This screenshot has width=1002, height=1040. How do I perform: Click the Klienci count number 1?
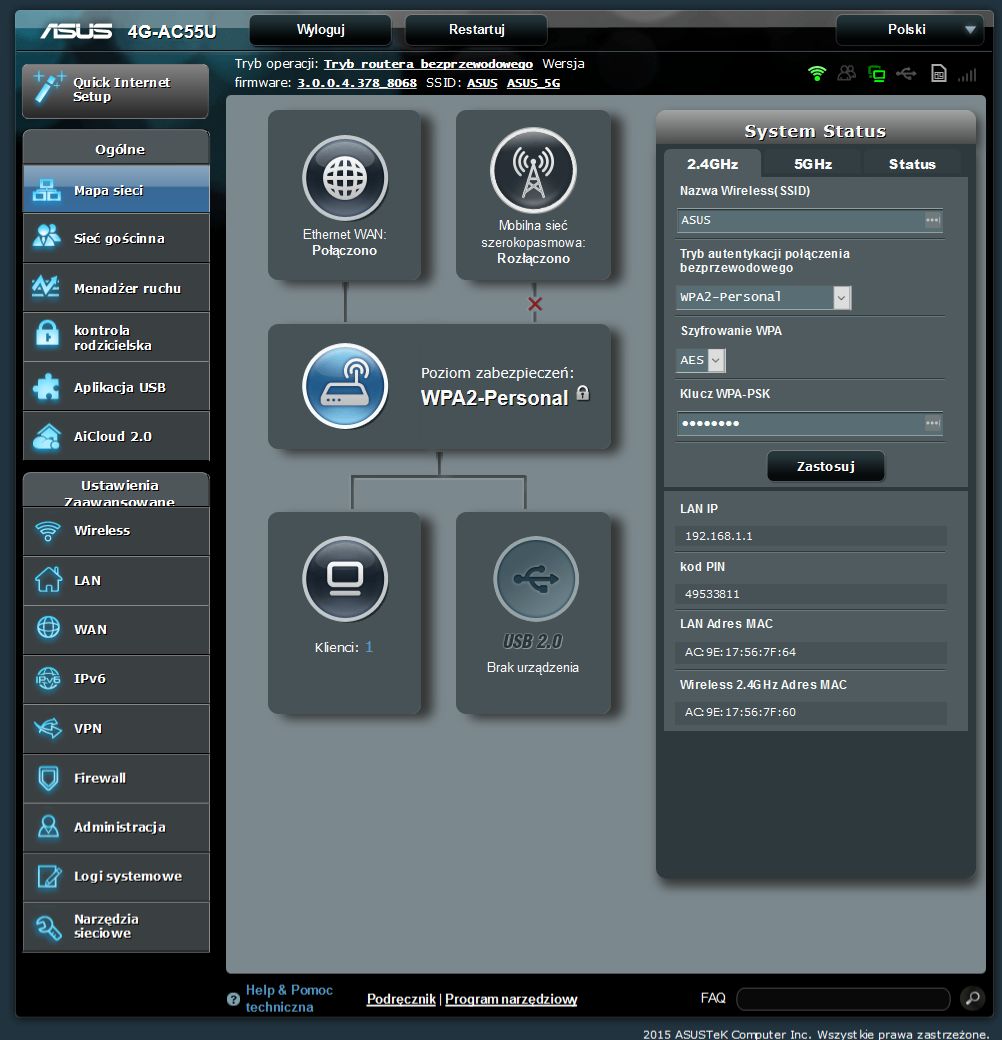369,647
